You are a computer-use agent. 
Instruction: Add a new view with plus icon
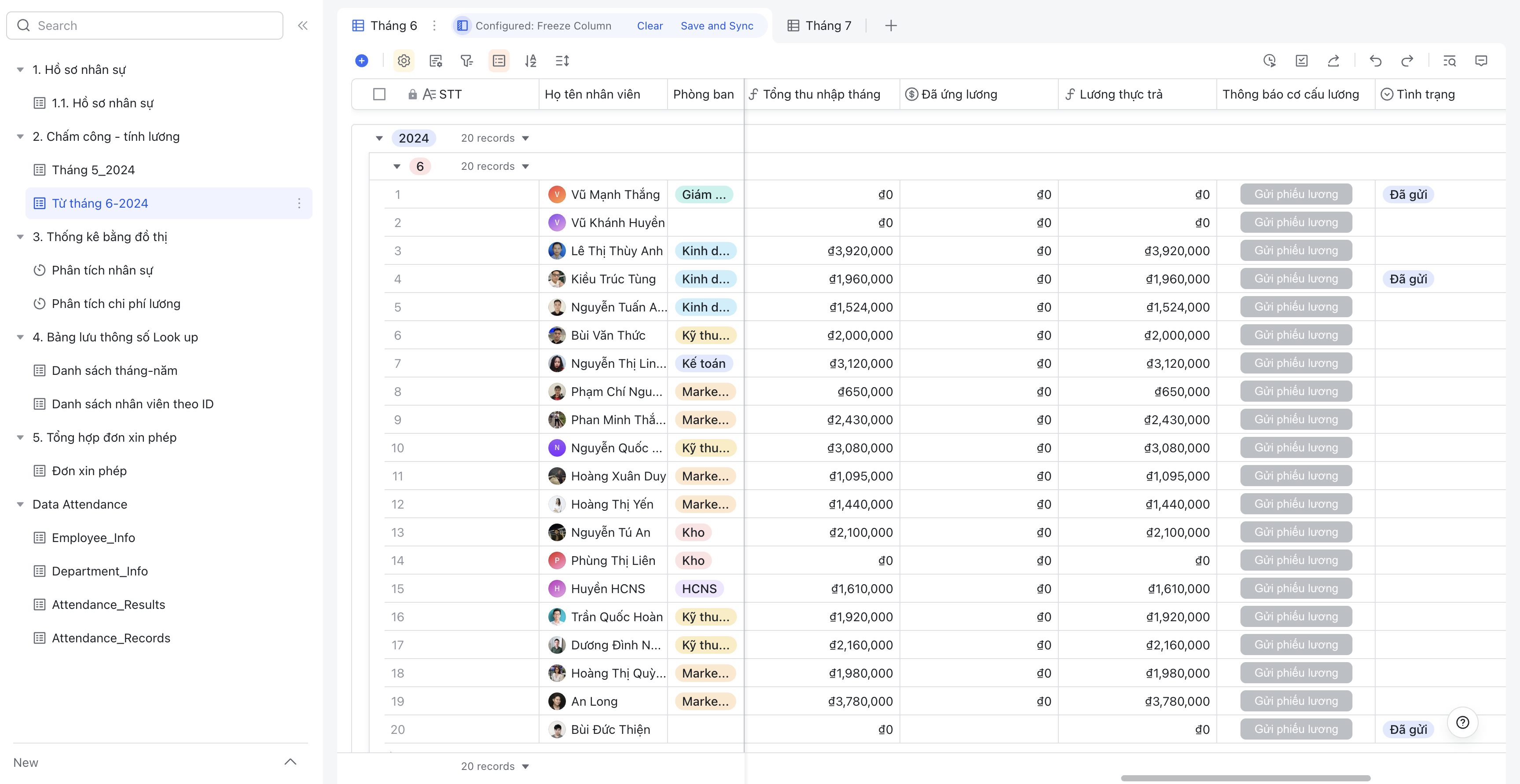pos(891,26)
